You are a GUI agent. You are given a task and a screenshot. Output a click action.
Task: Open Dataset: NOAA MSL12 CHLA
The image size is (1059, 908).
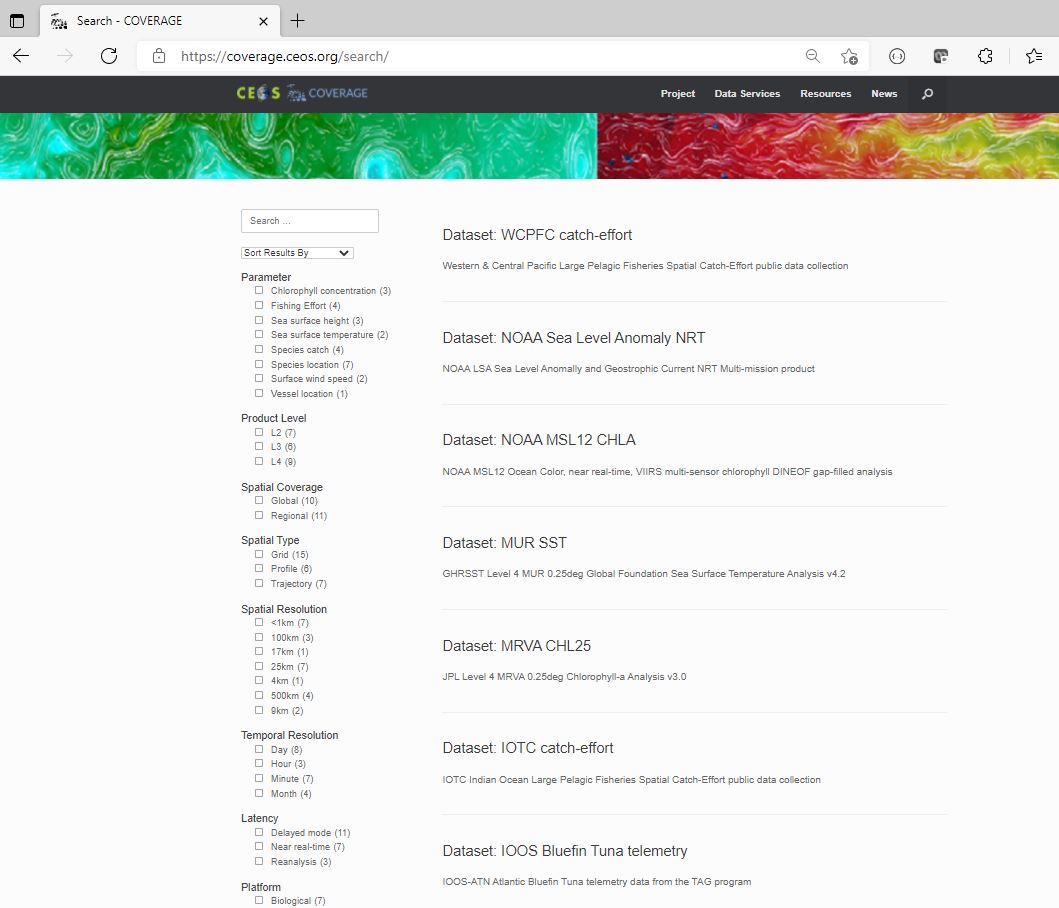coord(539,440)
